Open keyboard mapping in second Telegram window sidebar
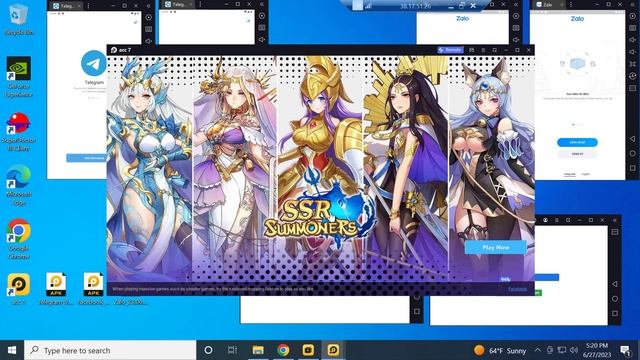Image resolution: width=640 pixels, height=360 pixels. (x=262, y=28)
